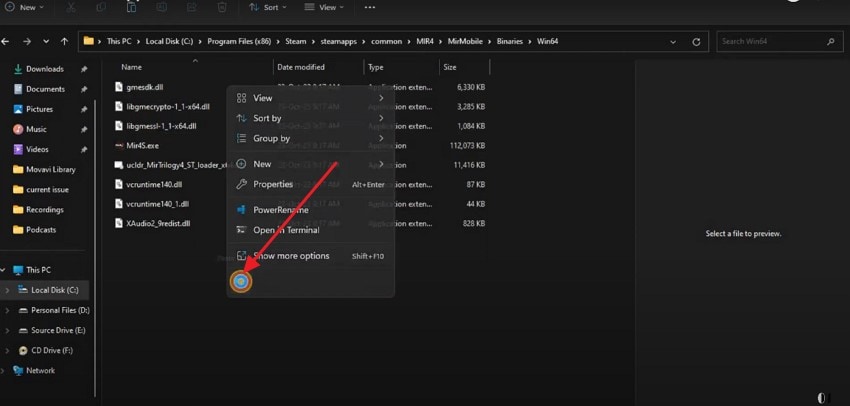The width and height of the screenshot is (850, 406).
Task: Click the magnifier icon in search box
Action: 830,41
